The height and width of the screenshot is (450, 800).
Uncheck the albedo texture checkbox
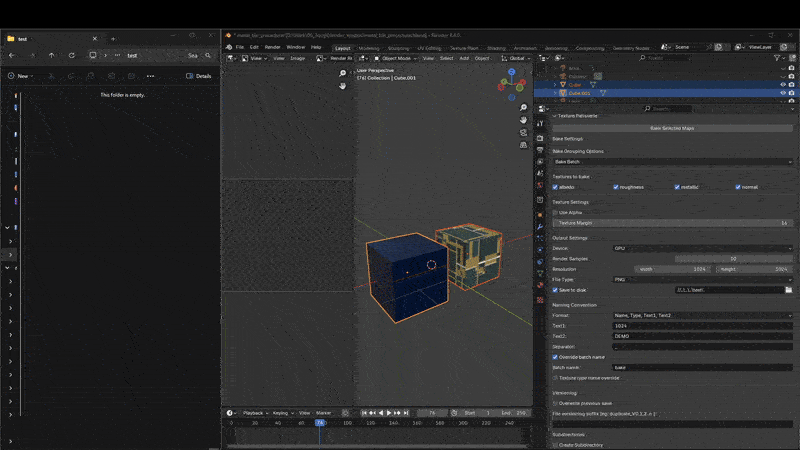(x=555, y=187)
